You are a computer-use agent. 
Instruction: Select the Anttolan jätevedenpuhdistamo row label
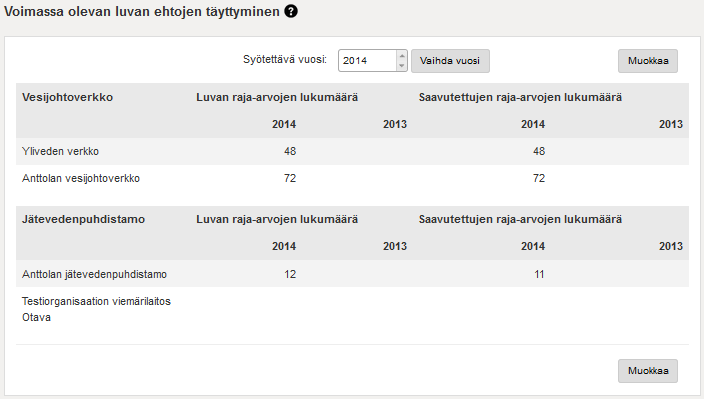coord(94,274)
